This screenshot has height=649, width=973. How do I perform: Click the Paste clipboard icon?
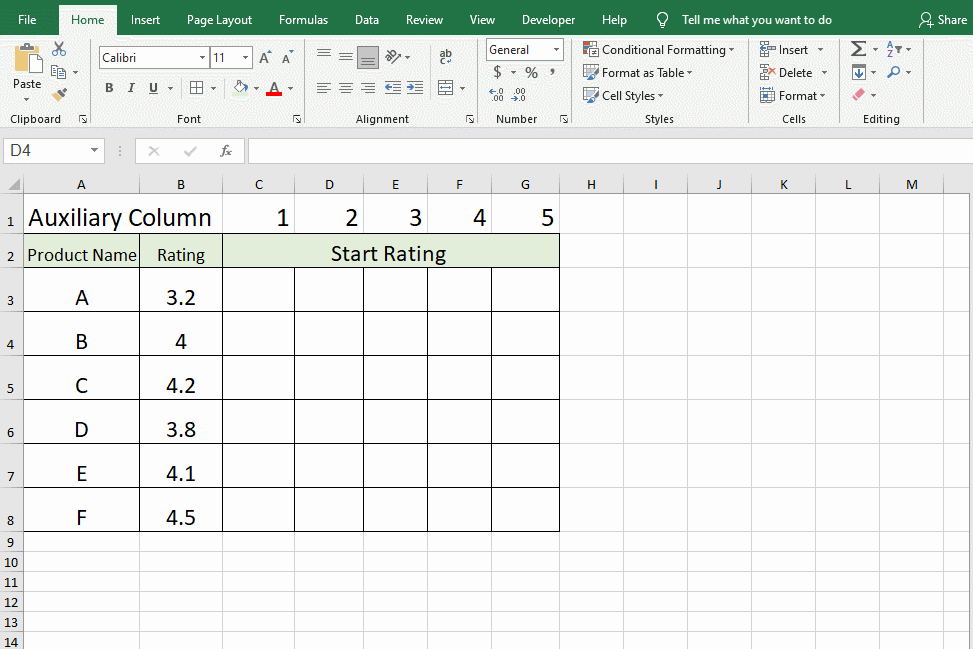click(27, 59)
